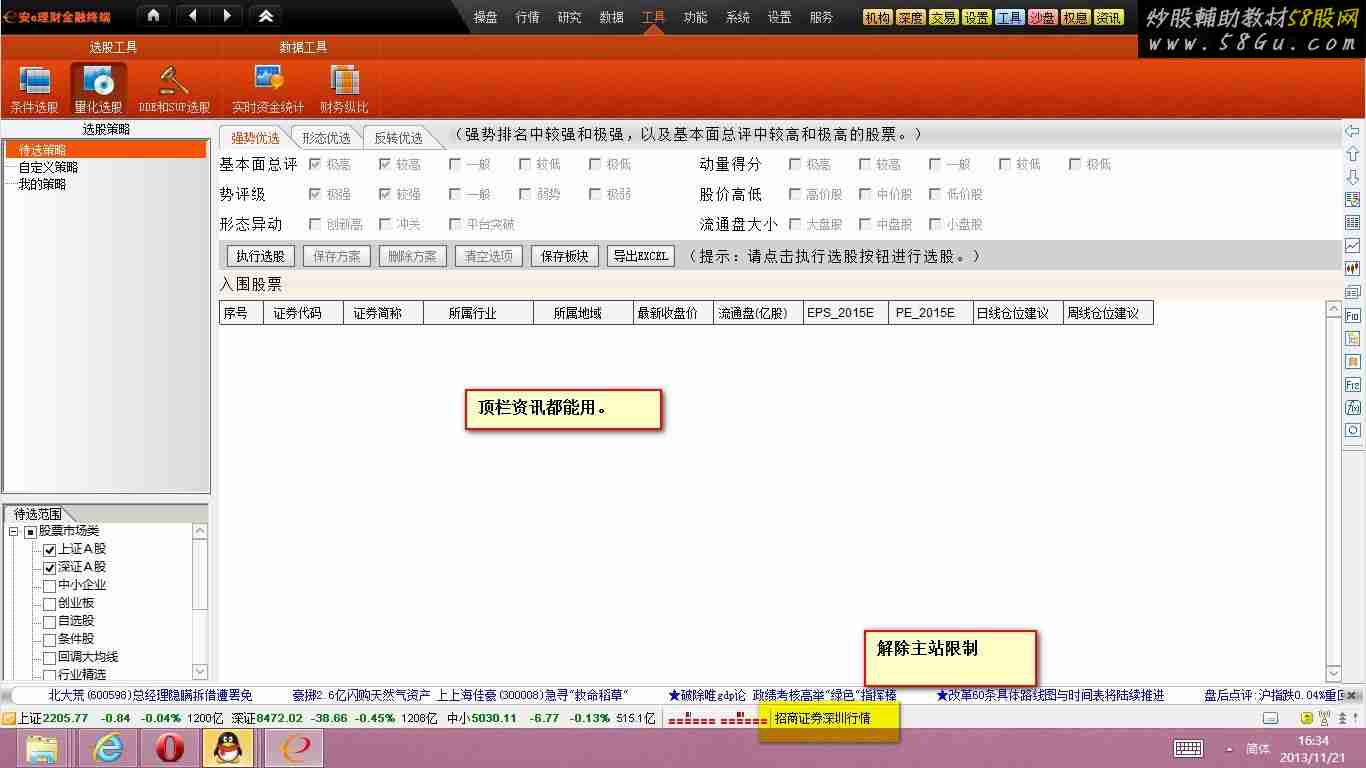Enable 条件股 checkbox
The width and height of the screenshot is (1366, 768).
click(49, 640)
